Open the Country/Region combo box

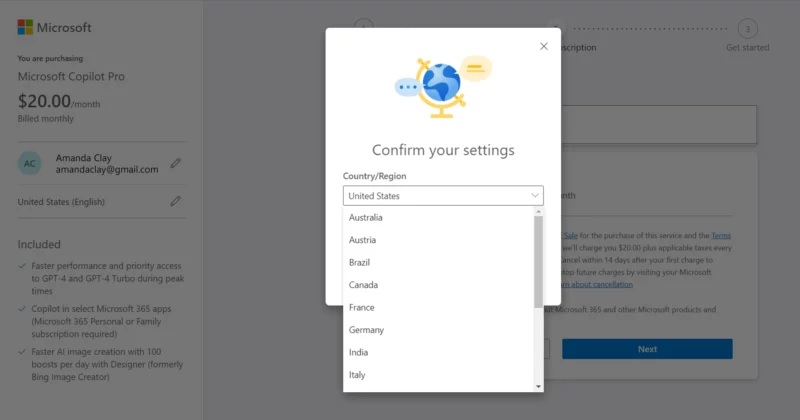click(443, 195)
